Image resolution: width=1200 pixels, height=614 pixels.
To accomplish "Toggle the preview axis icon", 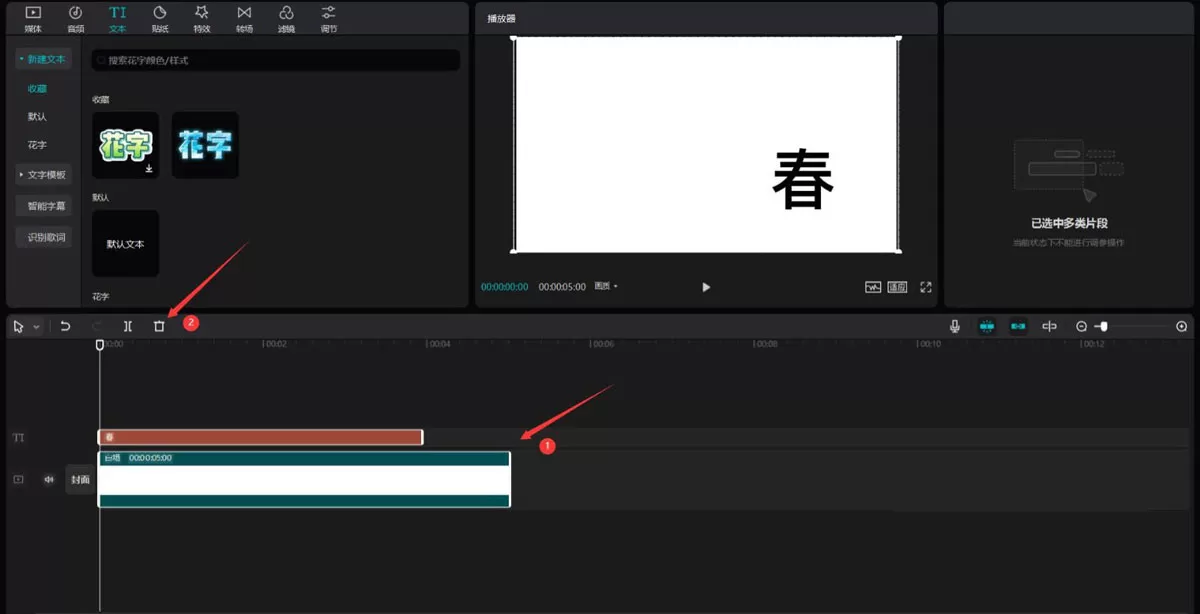I will [x=1049, y=326].
